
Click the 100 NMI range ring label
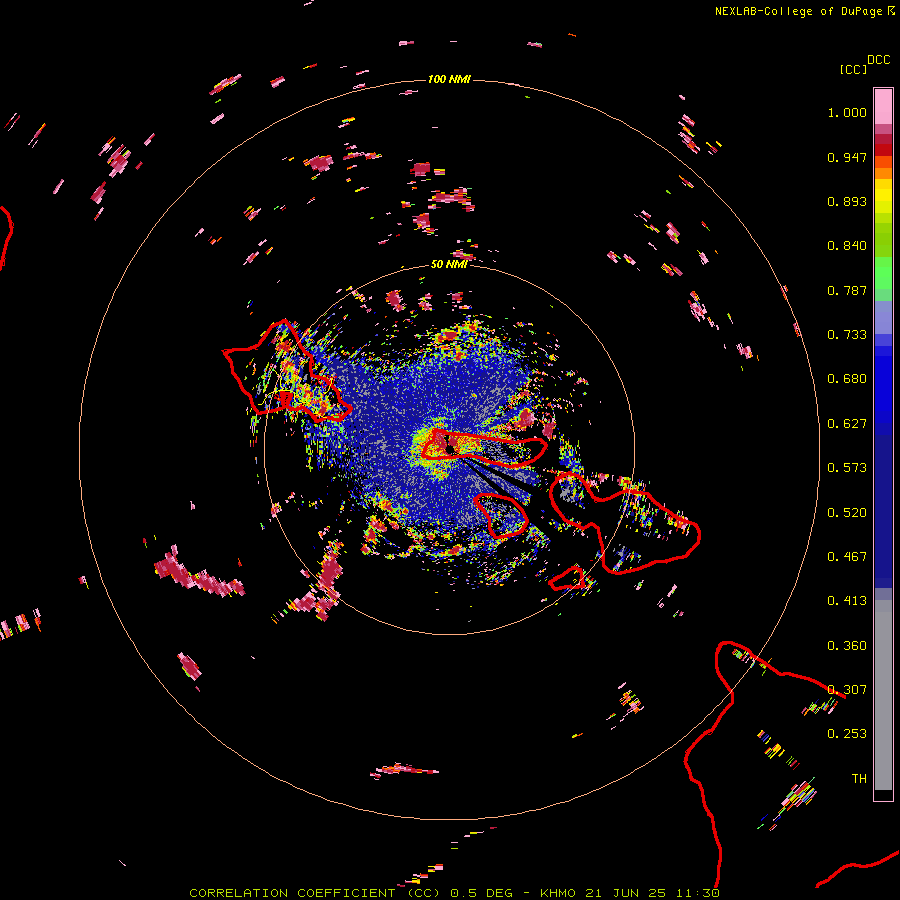pos(449,79)
